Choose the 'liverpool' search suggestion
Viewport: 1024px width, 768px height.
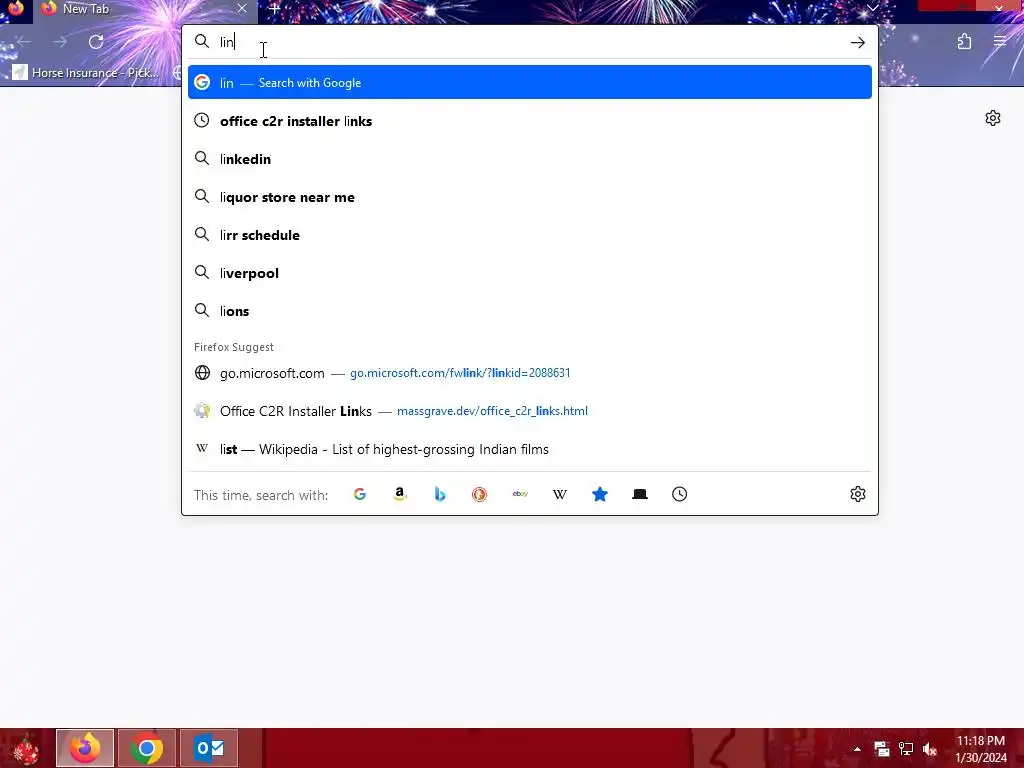tap(530, 272)
